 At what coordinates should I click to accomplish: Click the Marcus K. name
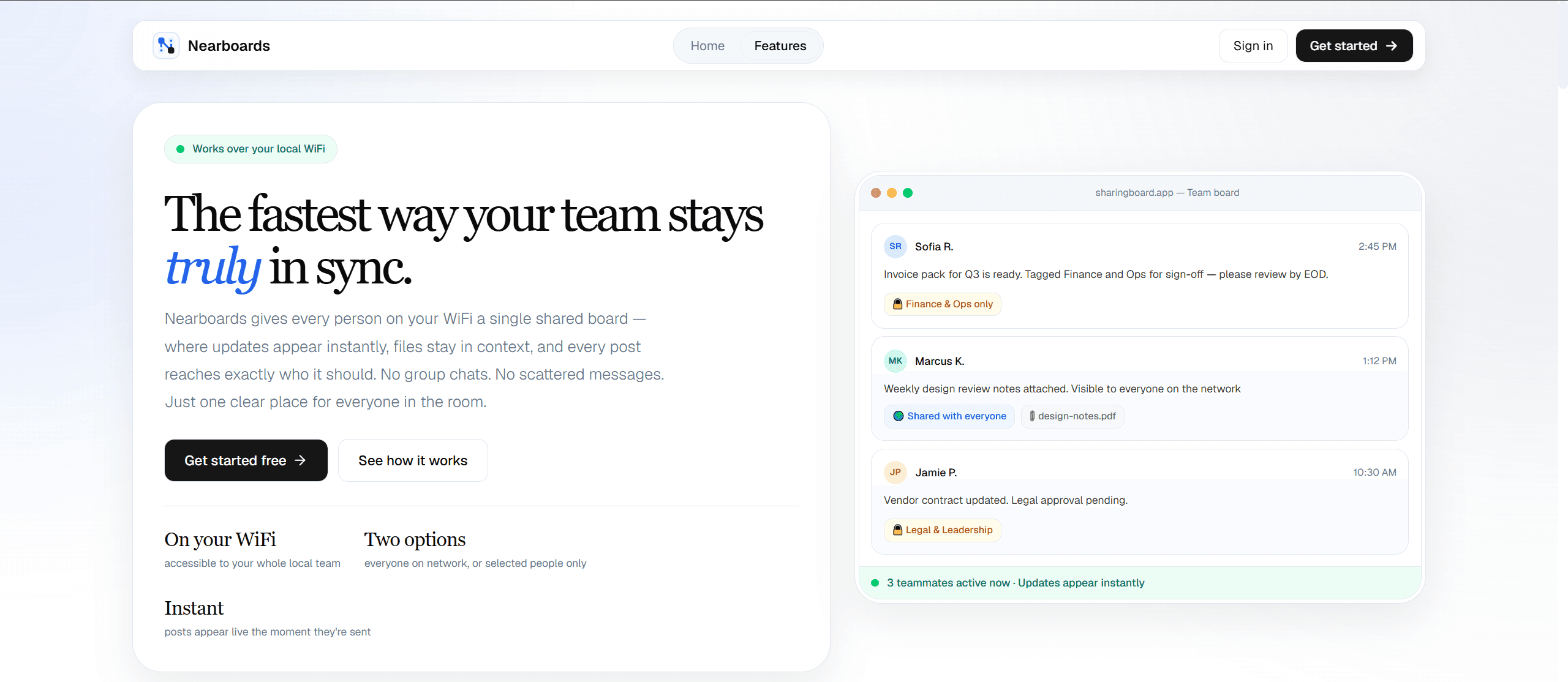(x=940, y=361)
